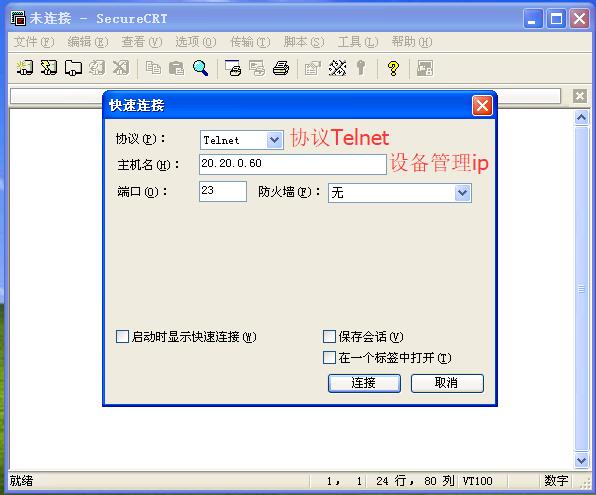
Task: Click the 就绪 status bar text
Action: (x=21, y=481)
